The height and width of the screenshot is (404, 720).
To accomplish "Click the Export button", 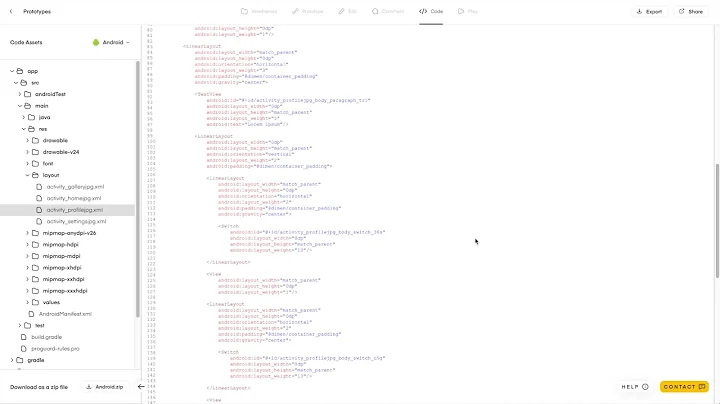I will pyautogui.click(x=649, y=11).
